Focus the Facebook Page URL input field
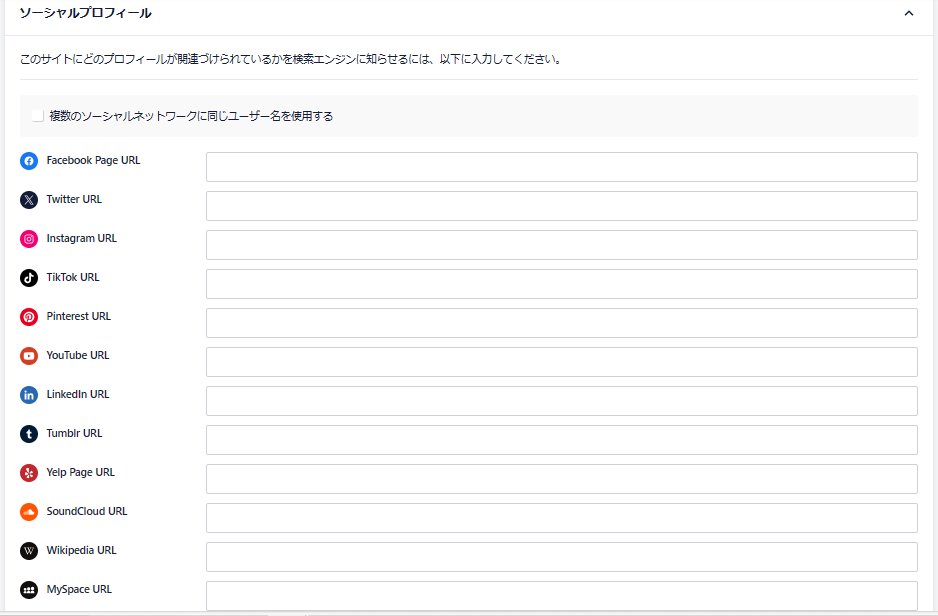Image resolution: width=938 pixels, height=616 pixels. (x=562, y=167)
